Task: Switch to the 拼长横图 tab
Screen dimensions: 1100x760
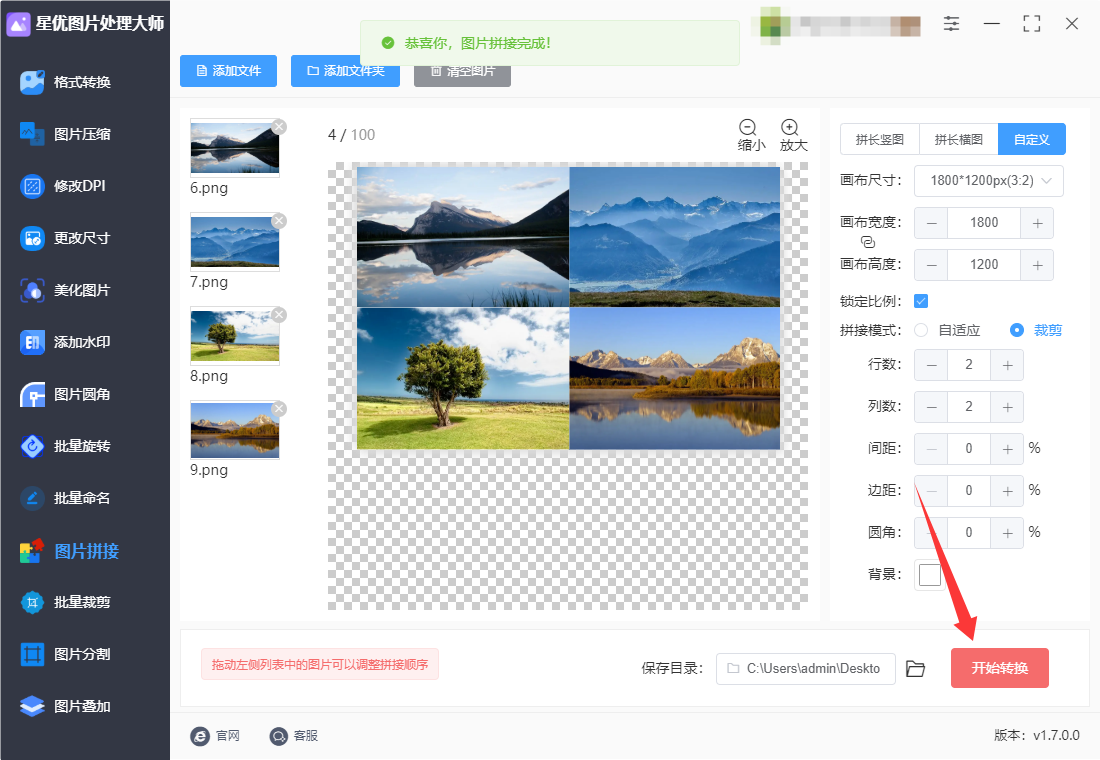Action: point(959,139)
